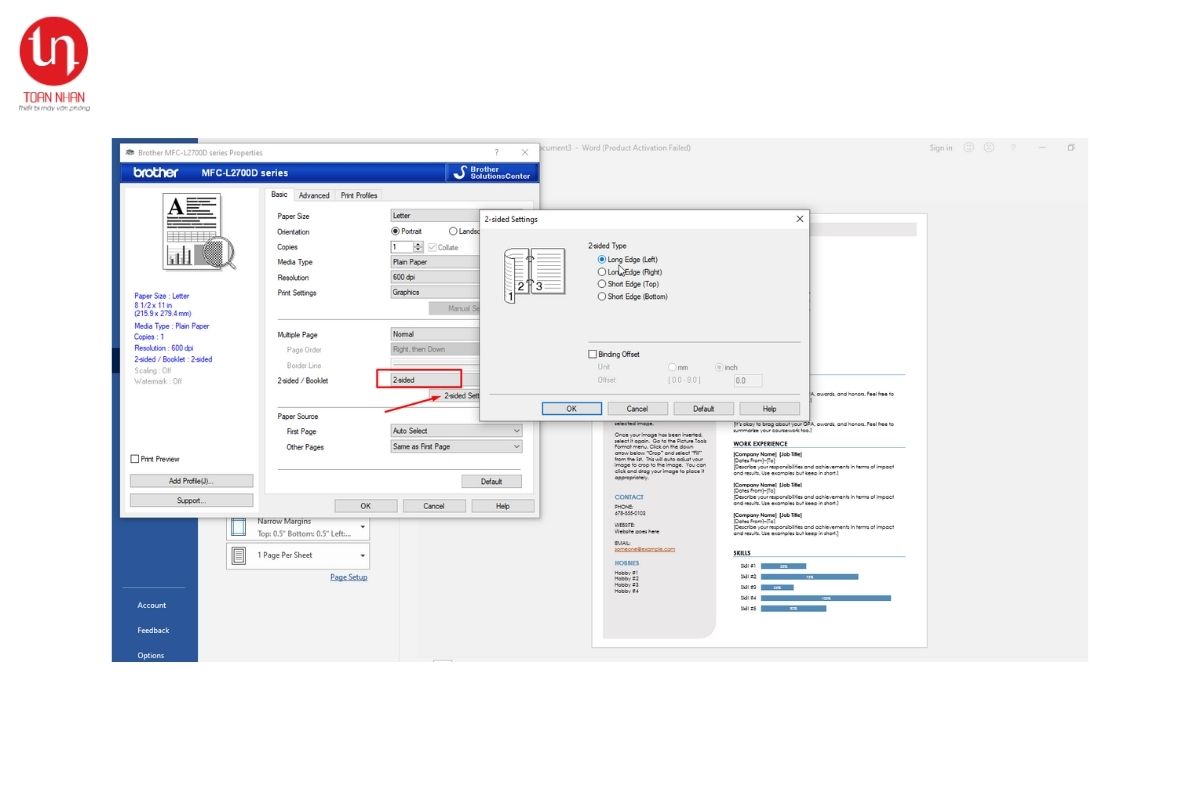Click the frown feedback icon in Word
1200x800 pixels.
(989, 148)
